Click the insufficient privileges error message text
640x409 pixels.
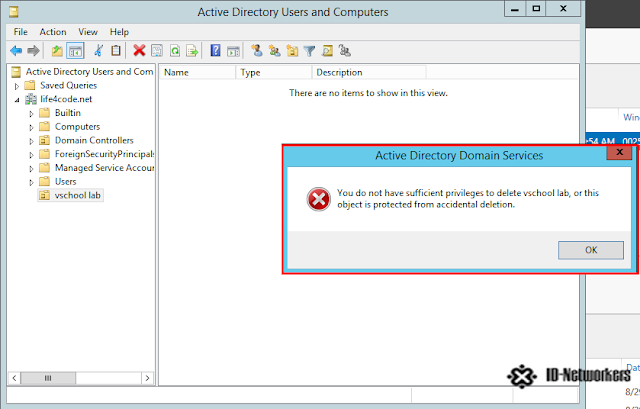click(468, 198)
